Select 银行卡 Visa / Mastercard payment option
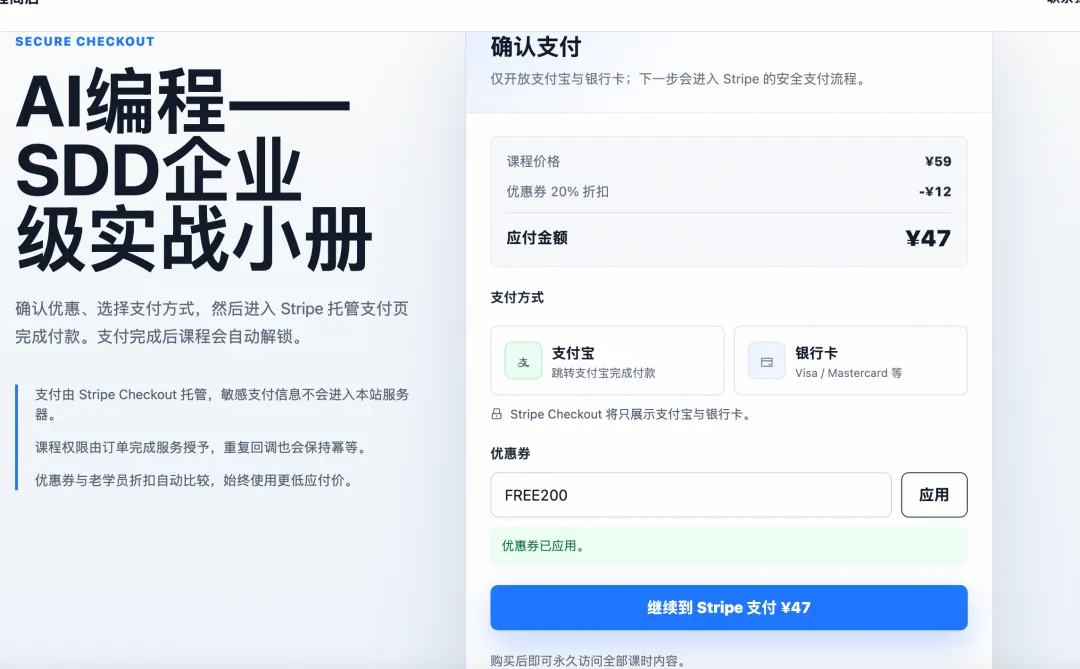Viewport: 1080px width, 669px height. pos(851,360)
